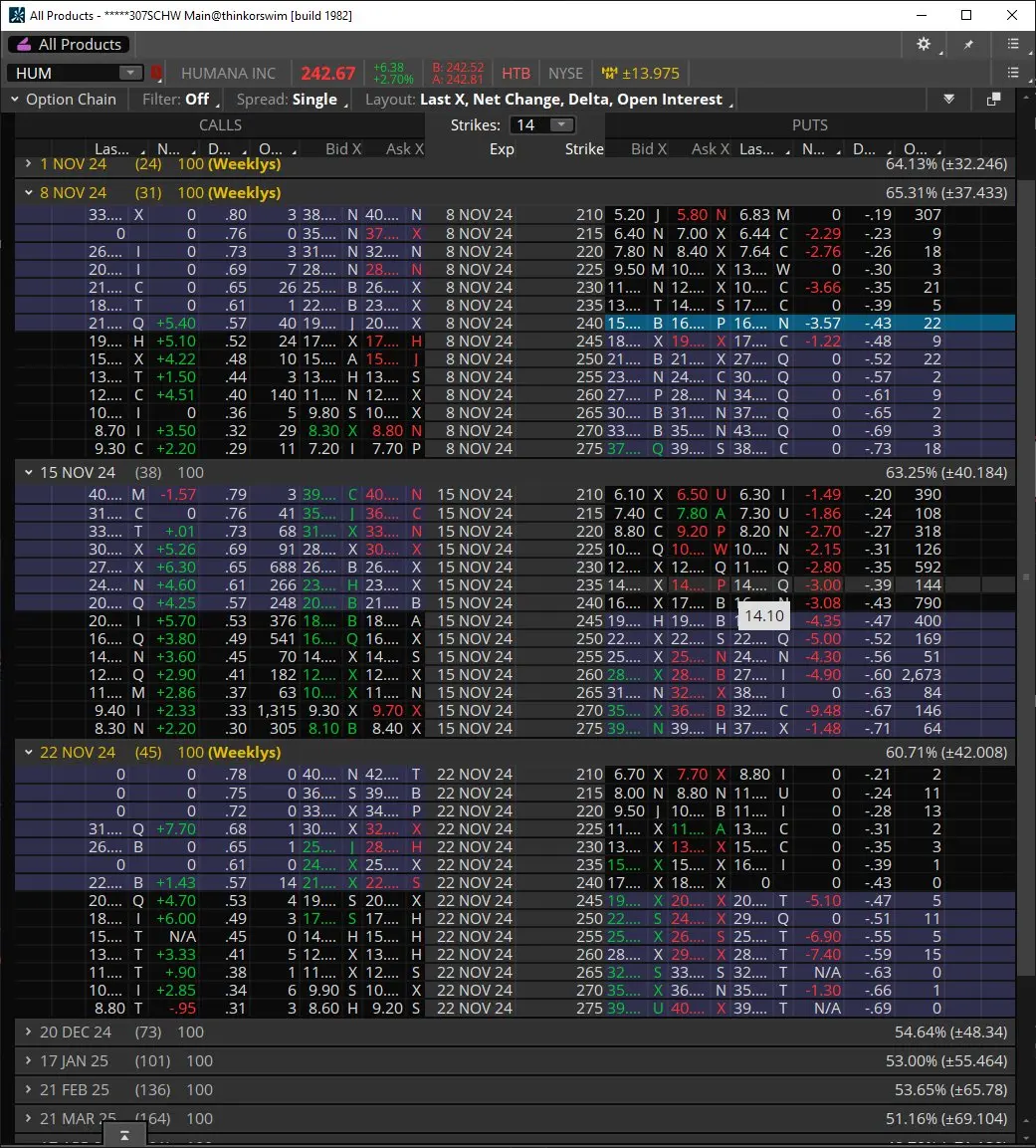Sort by calls Ask X column header
Image resolution: width=1036 pixels, height=1148 pixels.
tap(405, 148)
